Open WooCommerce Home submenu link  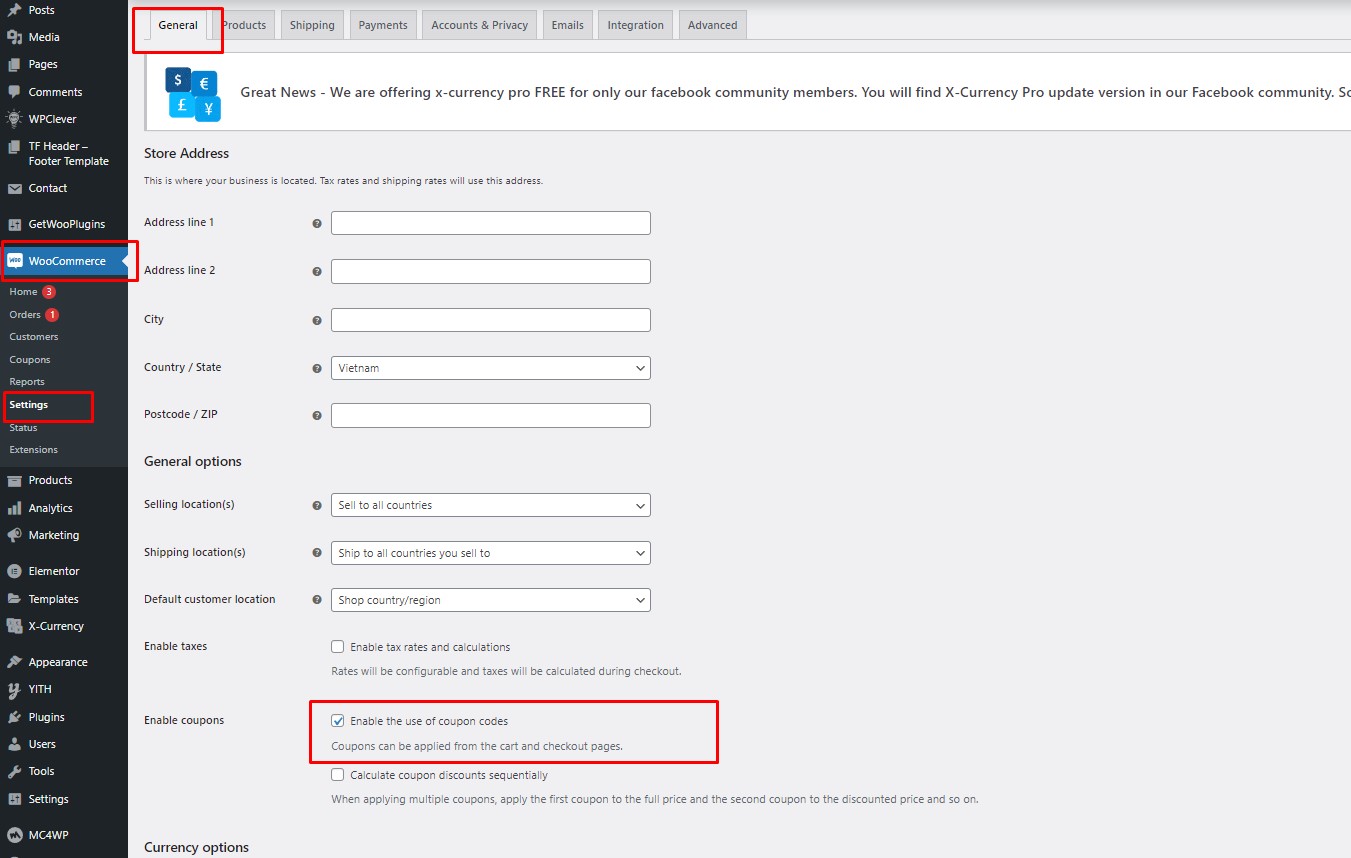coord(23,292)
